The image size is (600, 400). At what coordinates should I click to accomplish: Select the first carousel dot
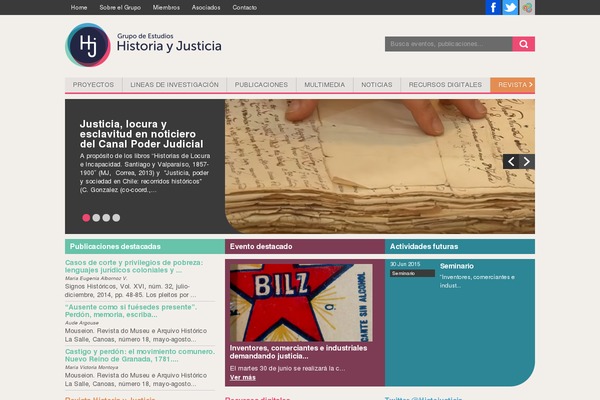click(86, 217)
